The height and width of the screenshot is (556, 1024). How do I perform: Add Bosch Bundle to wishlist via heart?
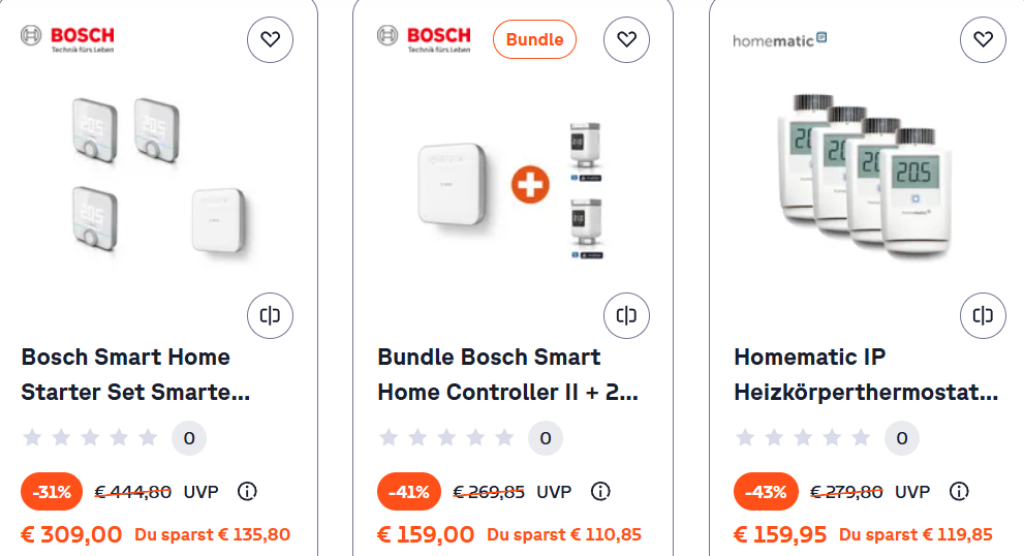626,40
